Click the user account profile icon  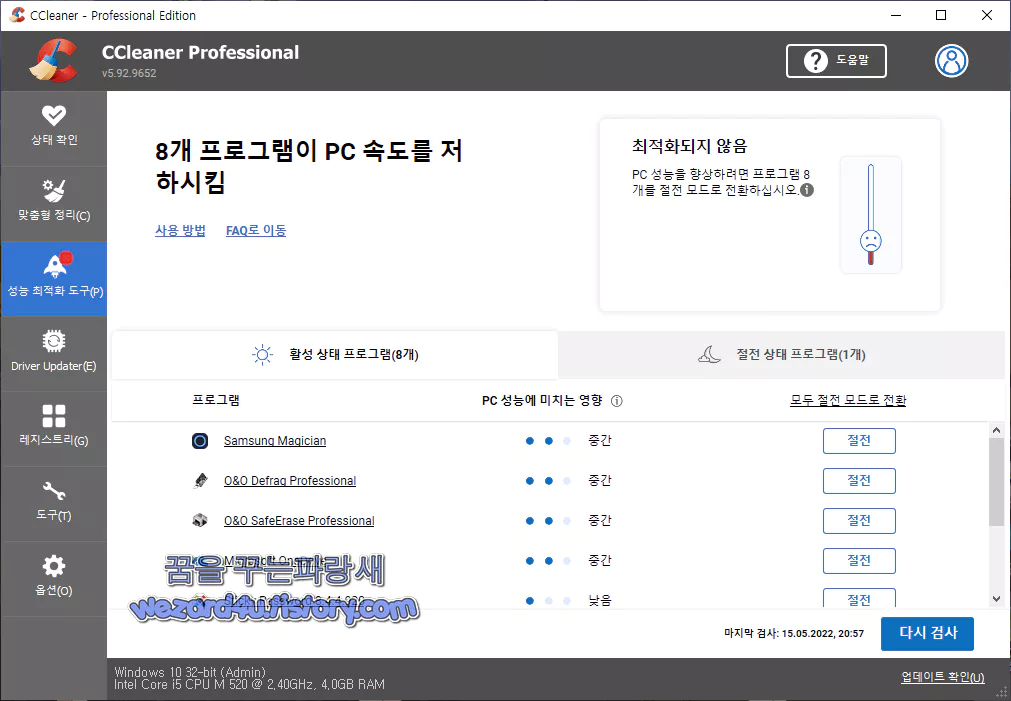(951, 61)
